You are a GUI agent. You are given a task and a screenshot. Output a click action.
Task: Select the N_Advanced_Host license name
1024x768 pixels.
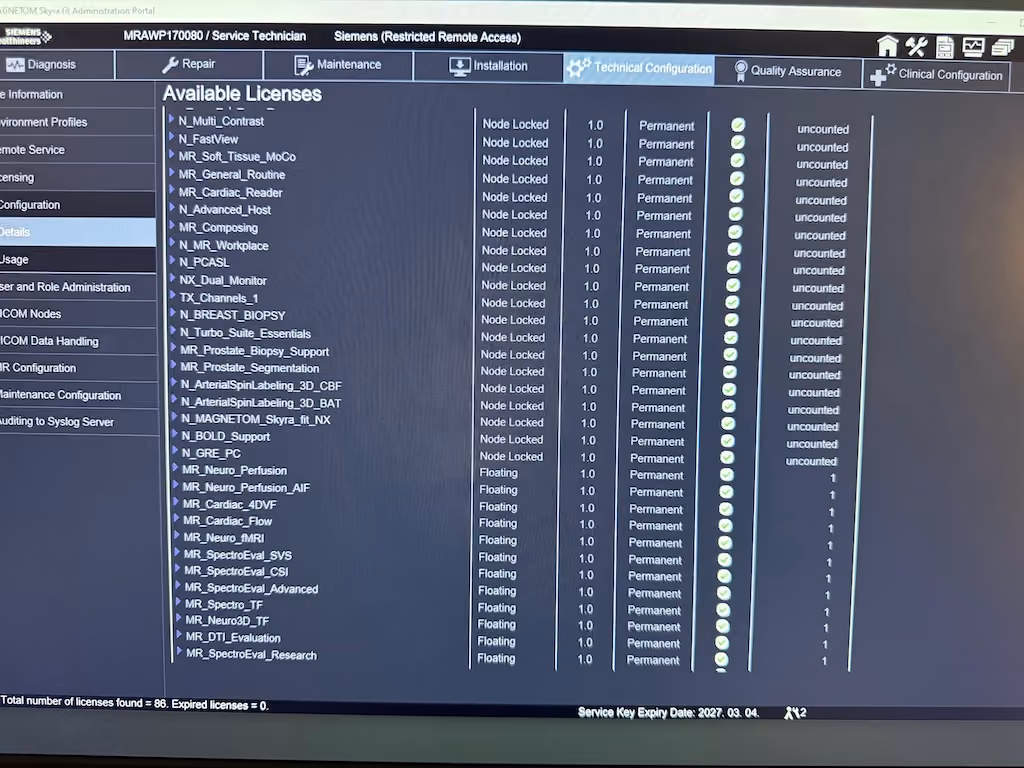[x=225, y=210]
